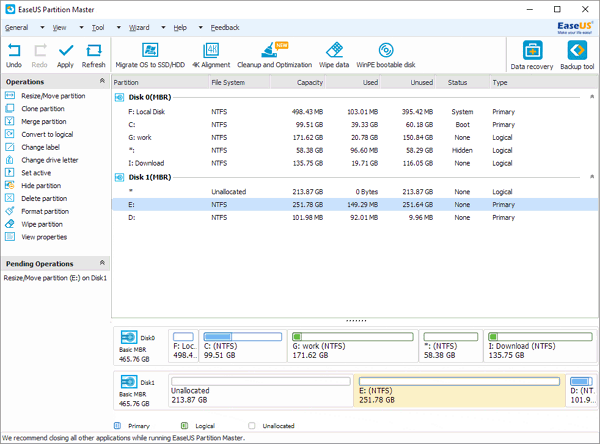Choose Format partition operation

pos(37,211)
